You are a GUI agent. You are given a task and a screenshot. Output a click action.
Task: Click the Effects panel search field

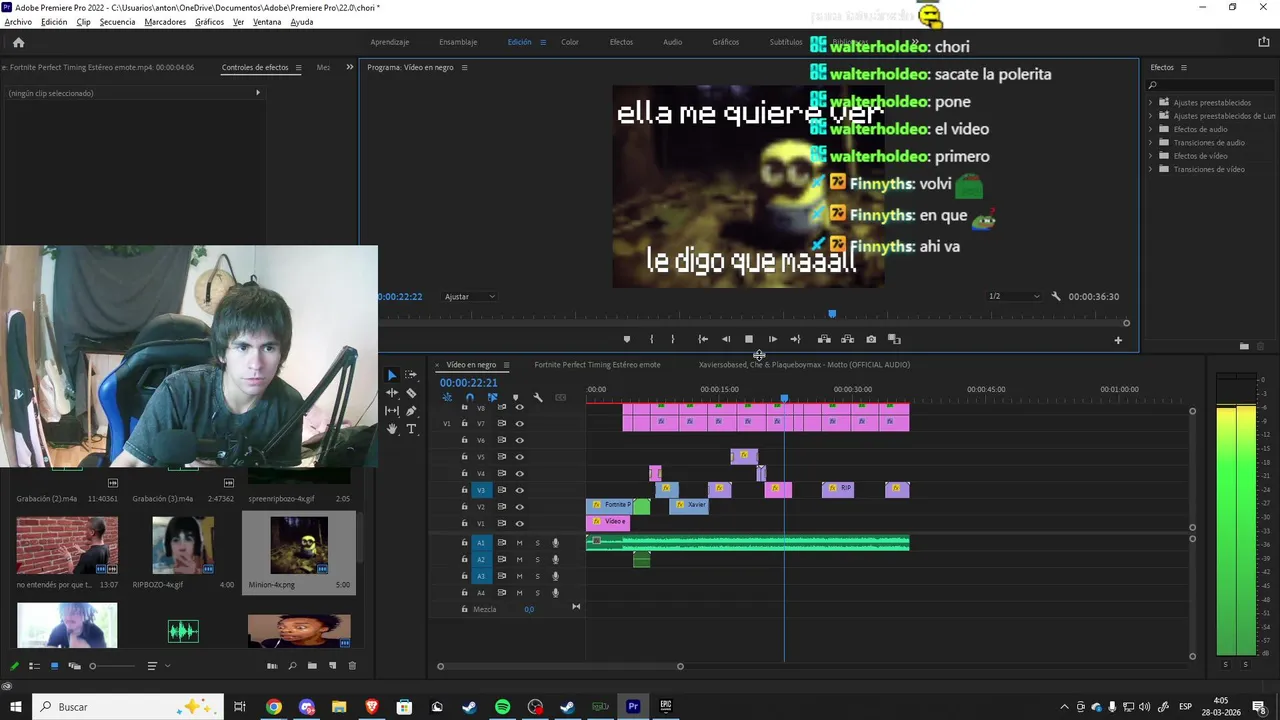coord(1212,85)
